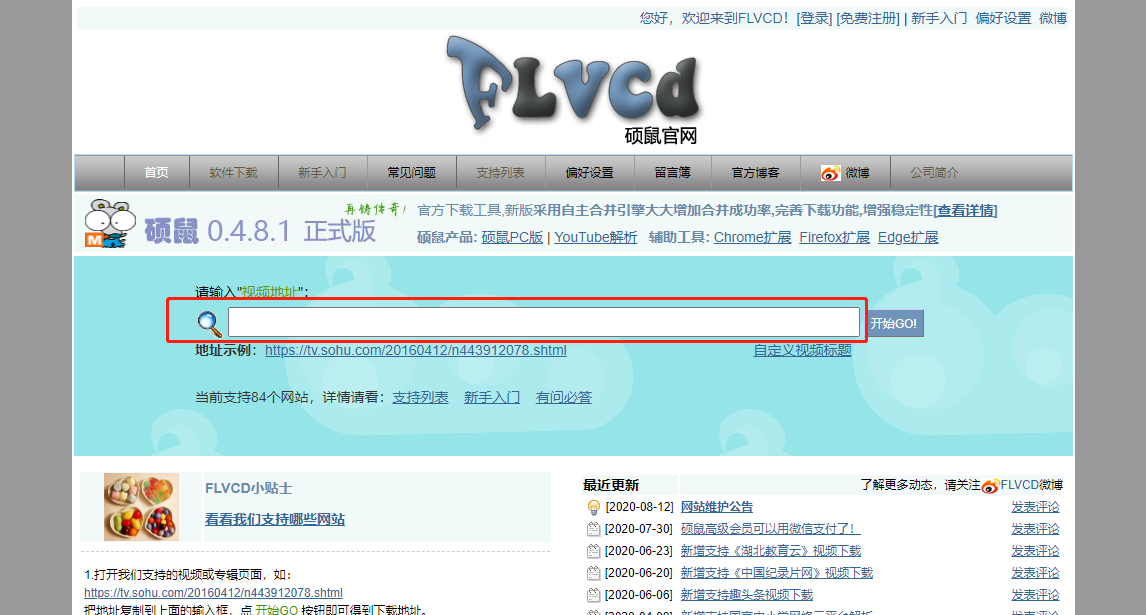Click the video URL input field
Image resolution: width=1146 pixels, height=615 pixels.
[544, 322]
